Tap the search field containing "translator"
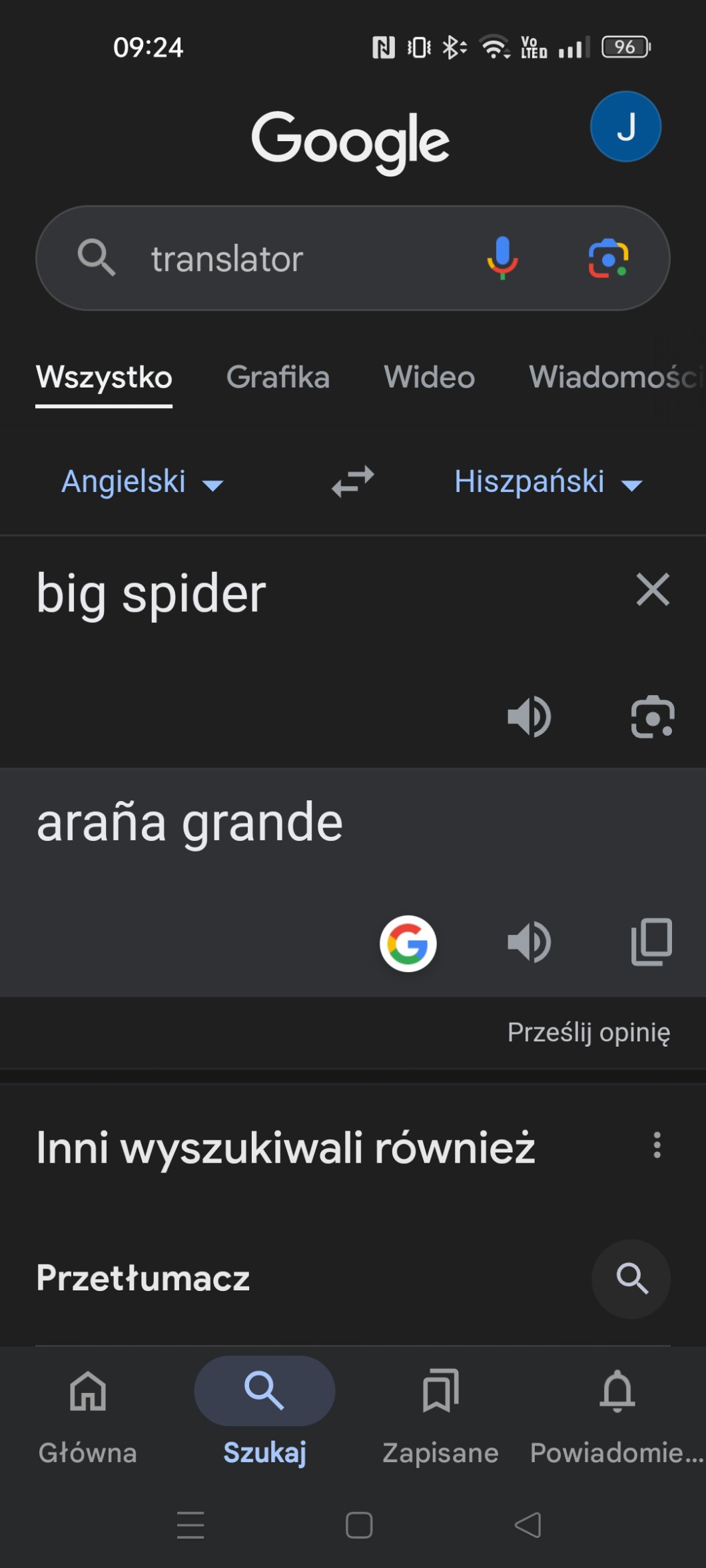Image resolution: width=706 pixels, height=1568 pixels. [293, 258]
